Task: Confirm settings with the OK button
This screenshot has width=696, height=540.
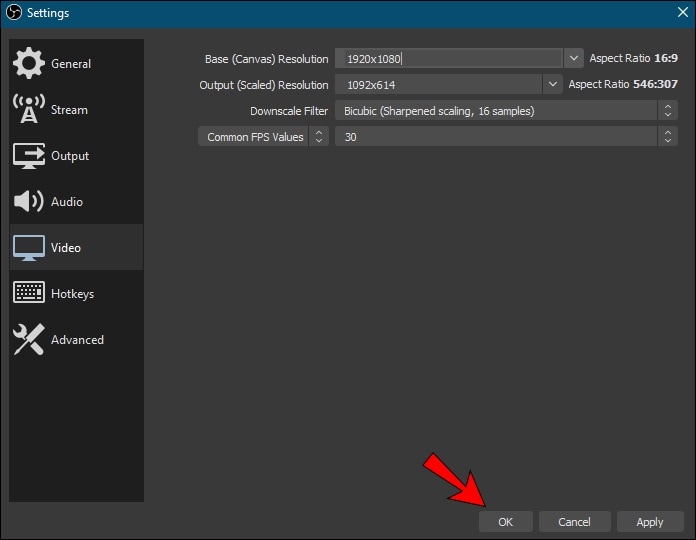Action: coord(506,522)
